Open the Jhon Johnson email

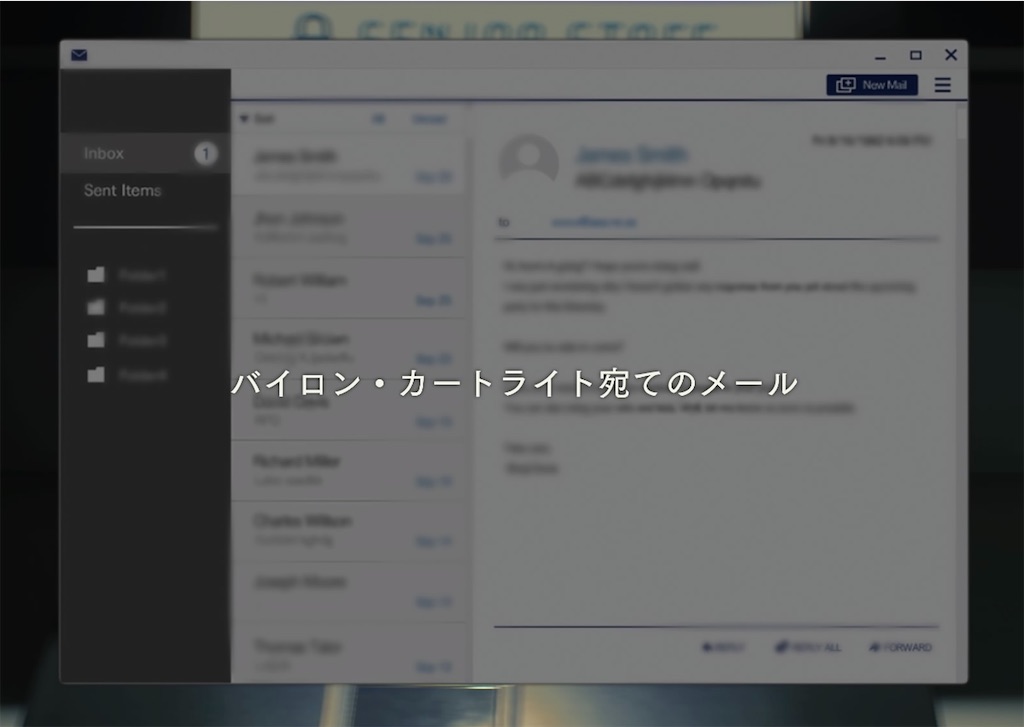click(x=349, y=227)
